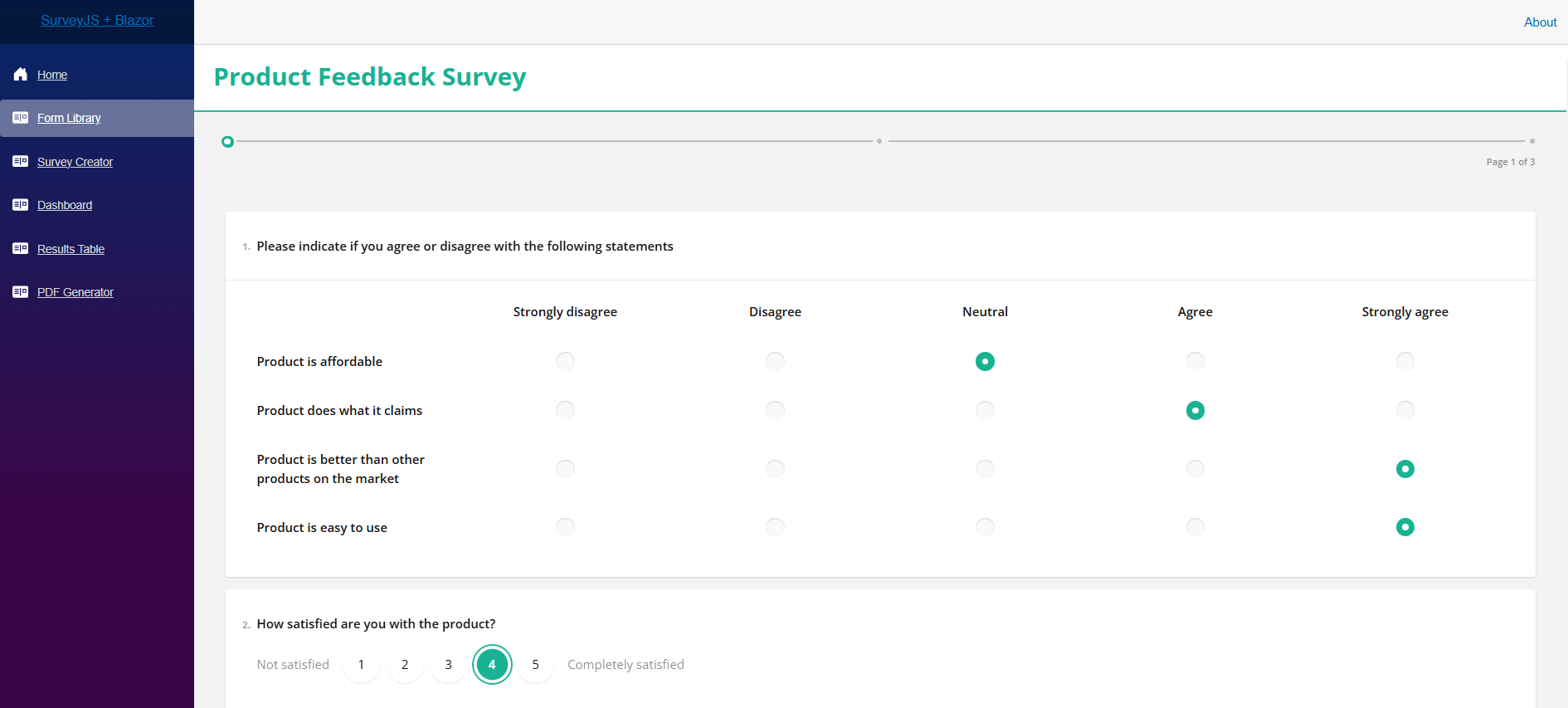Open the Dashboard page

click(65, 205)
